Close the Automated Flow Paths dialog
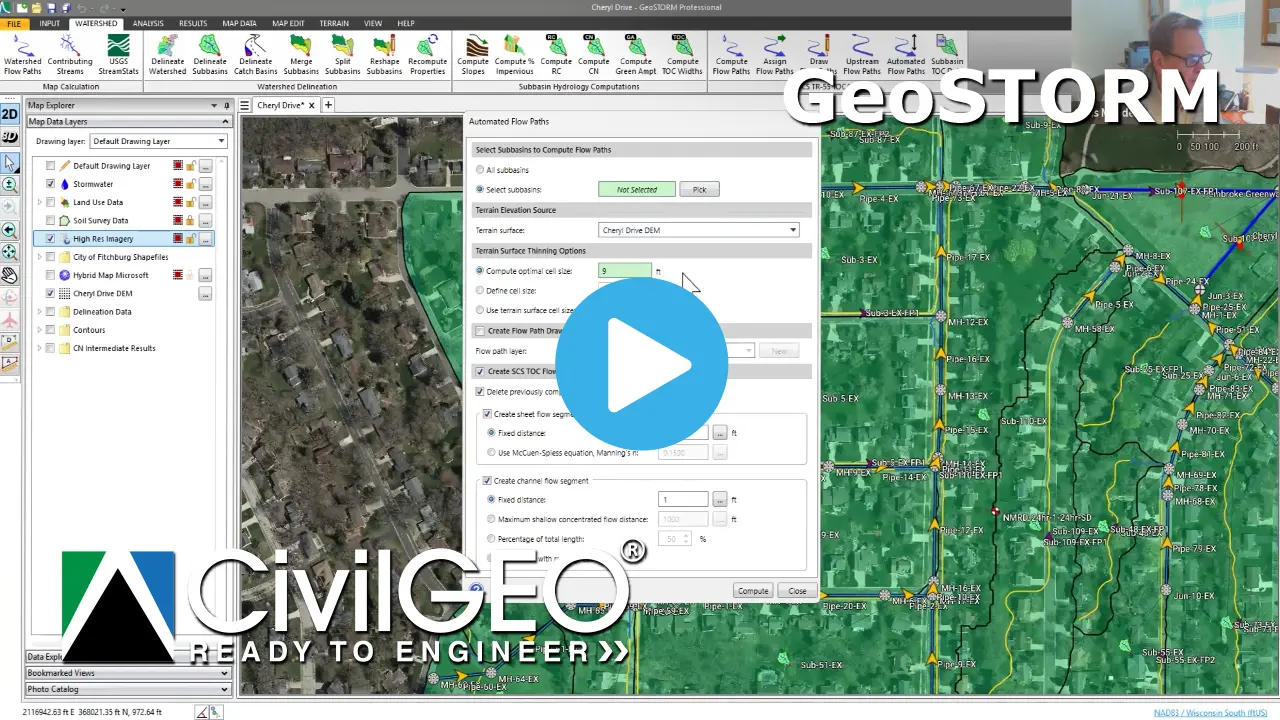Image resolution: width=1280 pixels, height=720 pixels. click(x=797, y=591)
